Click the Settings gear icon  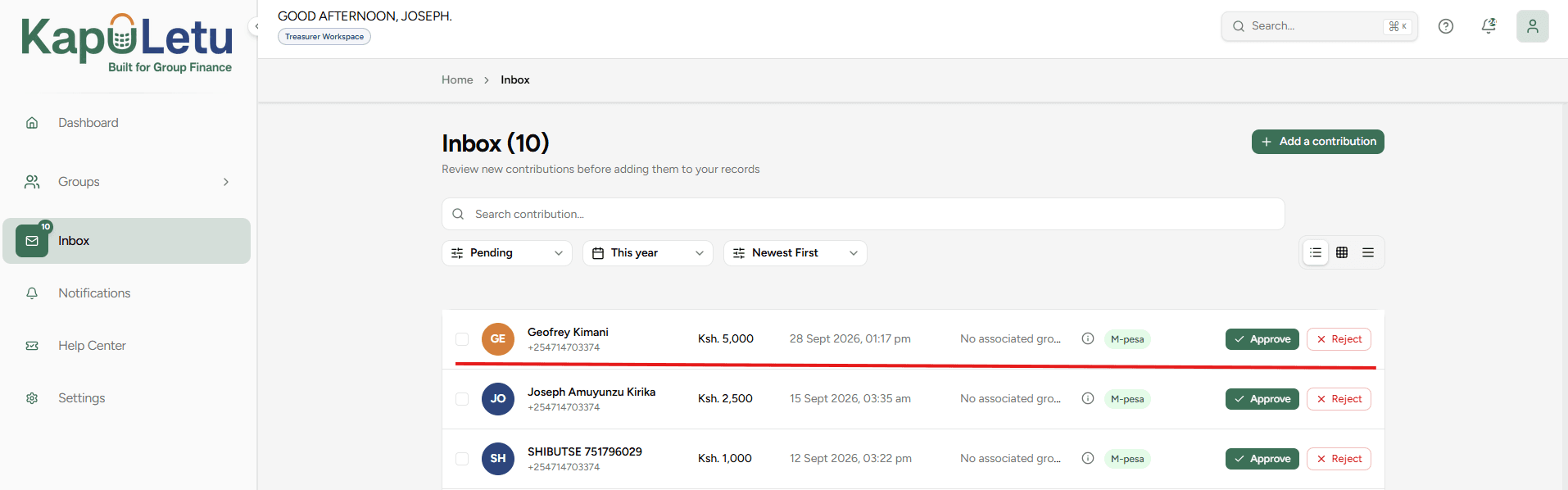pyautogui.click(x=32, y=398)
